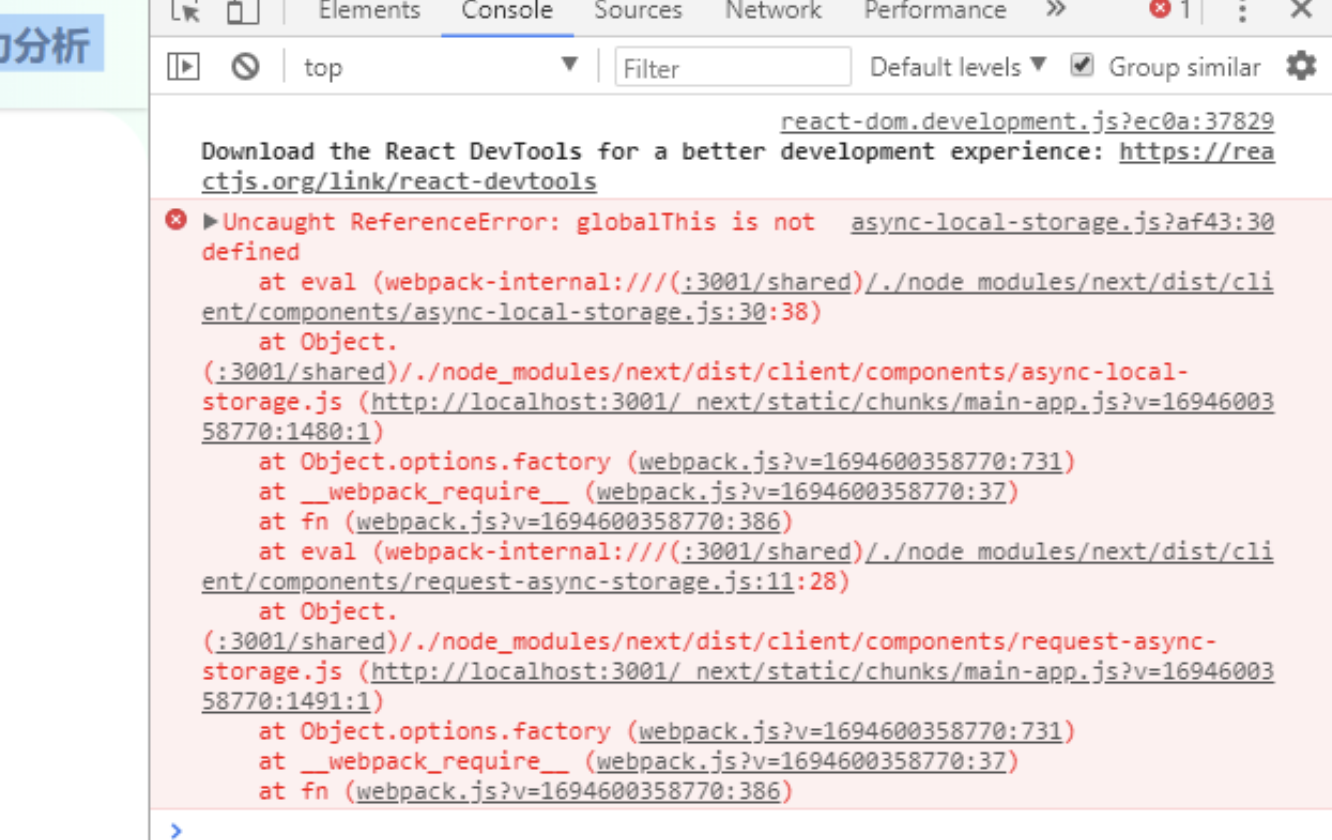Clear console with the ban icon
Image resolution: width=1332 pixels, height=840 pixels.
tap(245, 67)
